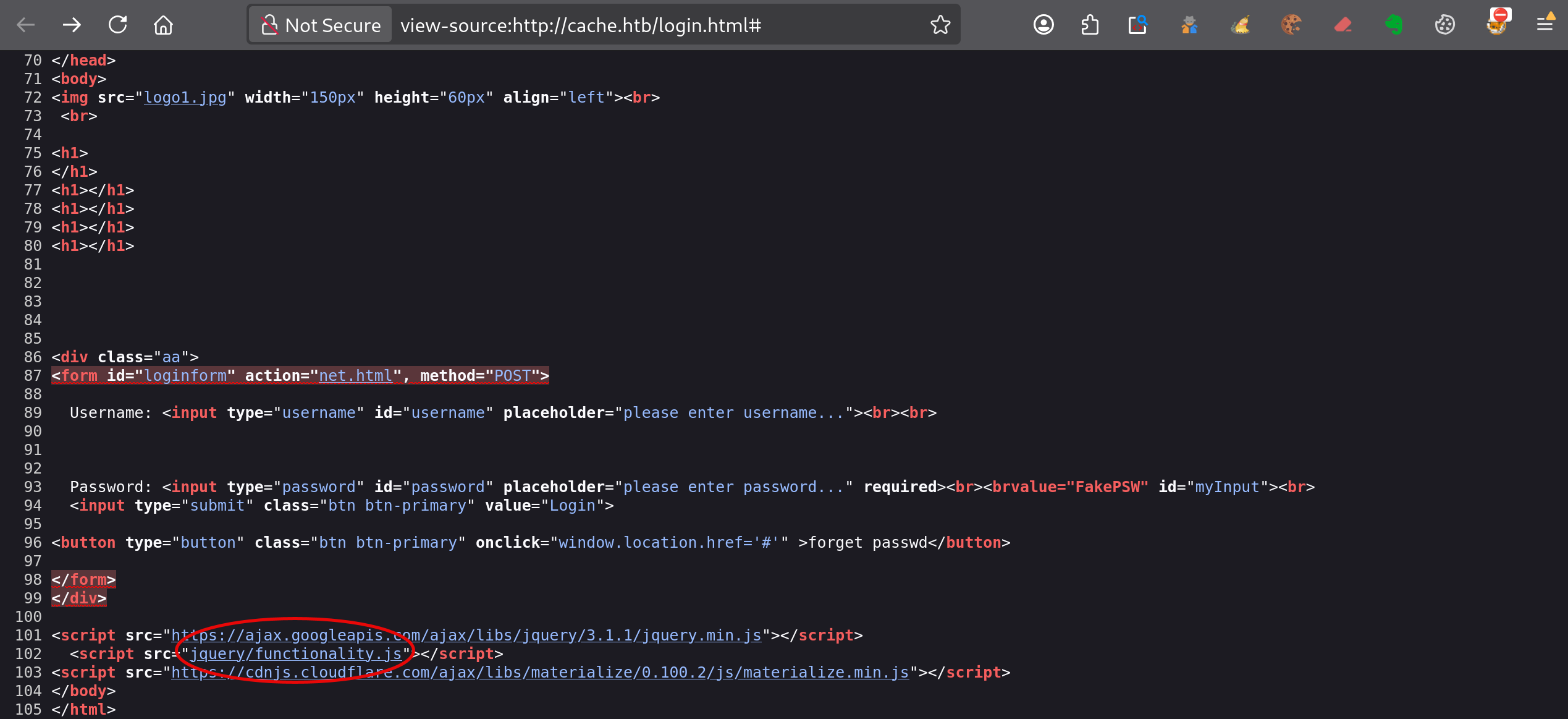
Task: Open the spy agent extension icon
Action: (x=1189, y=25)
